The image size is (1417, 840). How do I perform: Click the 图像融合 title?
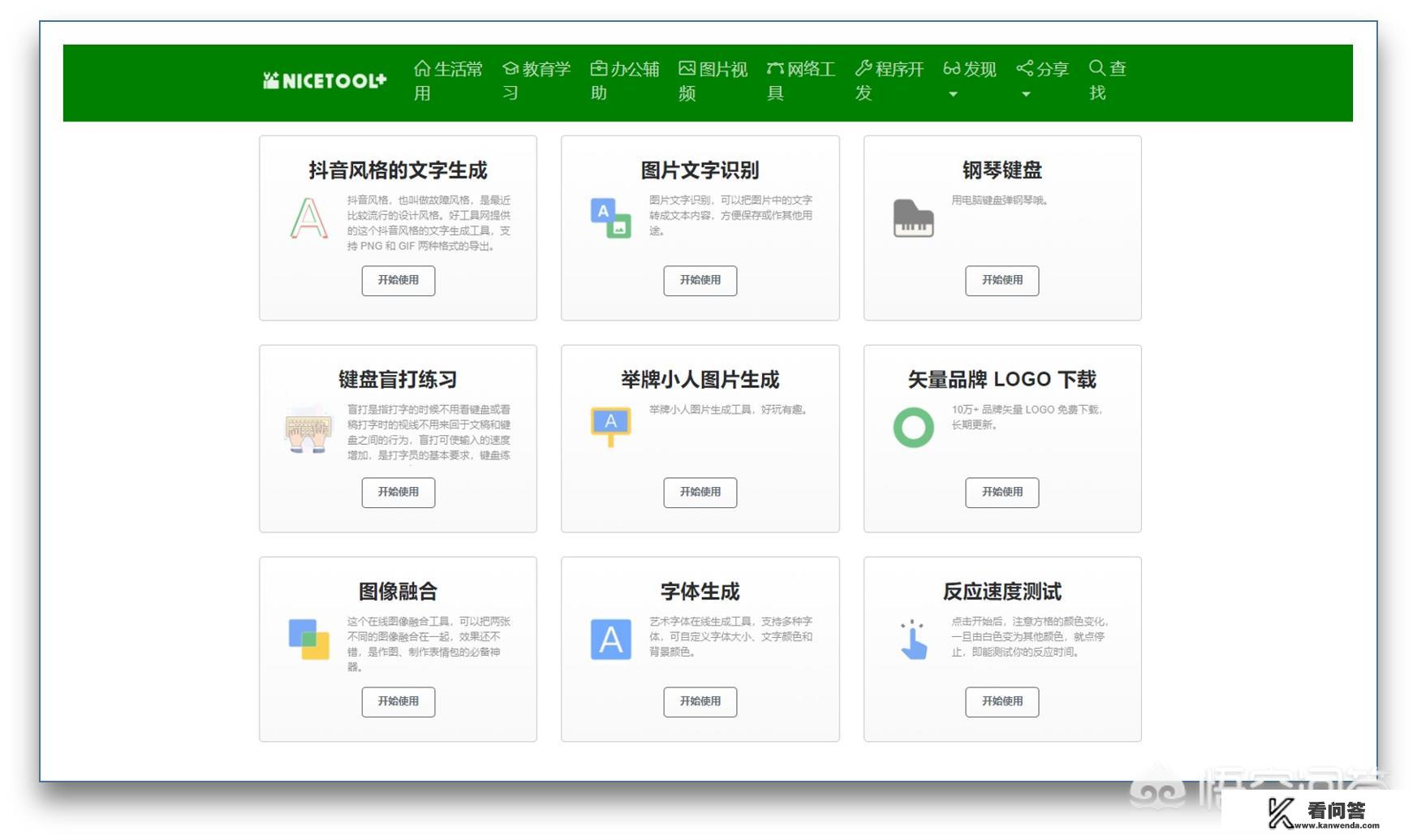coord(398,592)
